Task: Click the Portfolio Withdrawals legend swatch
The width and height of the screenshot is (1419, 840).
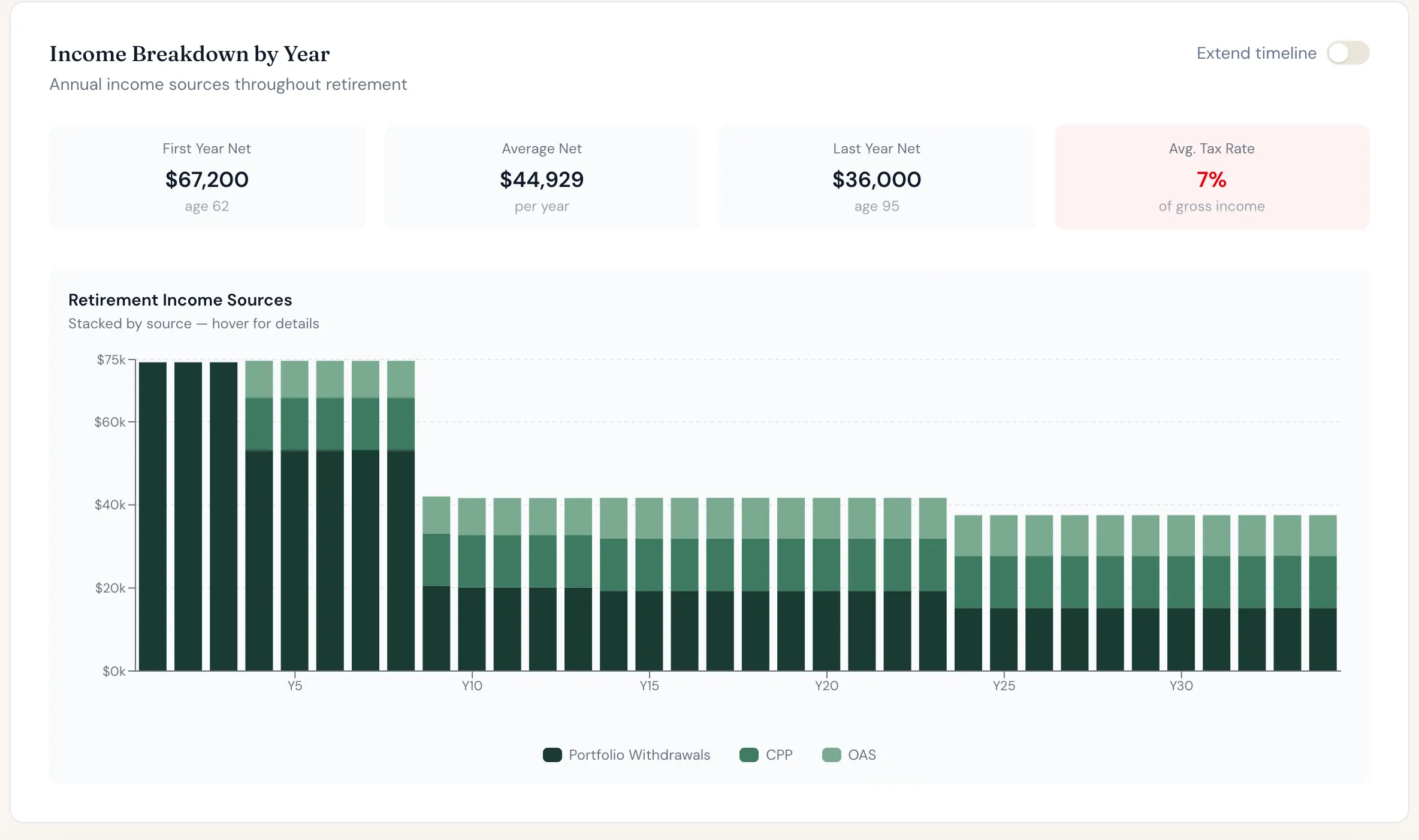Action: (x=552, y=755)
